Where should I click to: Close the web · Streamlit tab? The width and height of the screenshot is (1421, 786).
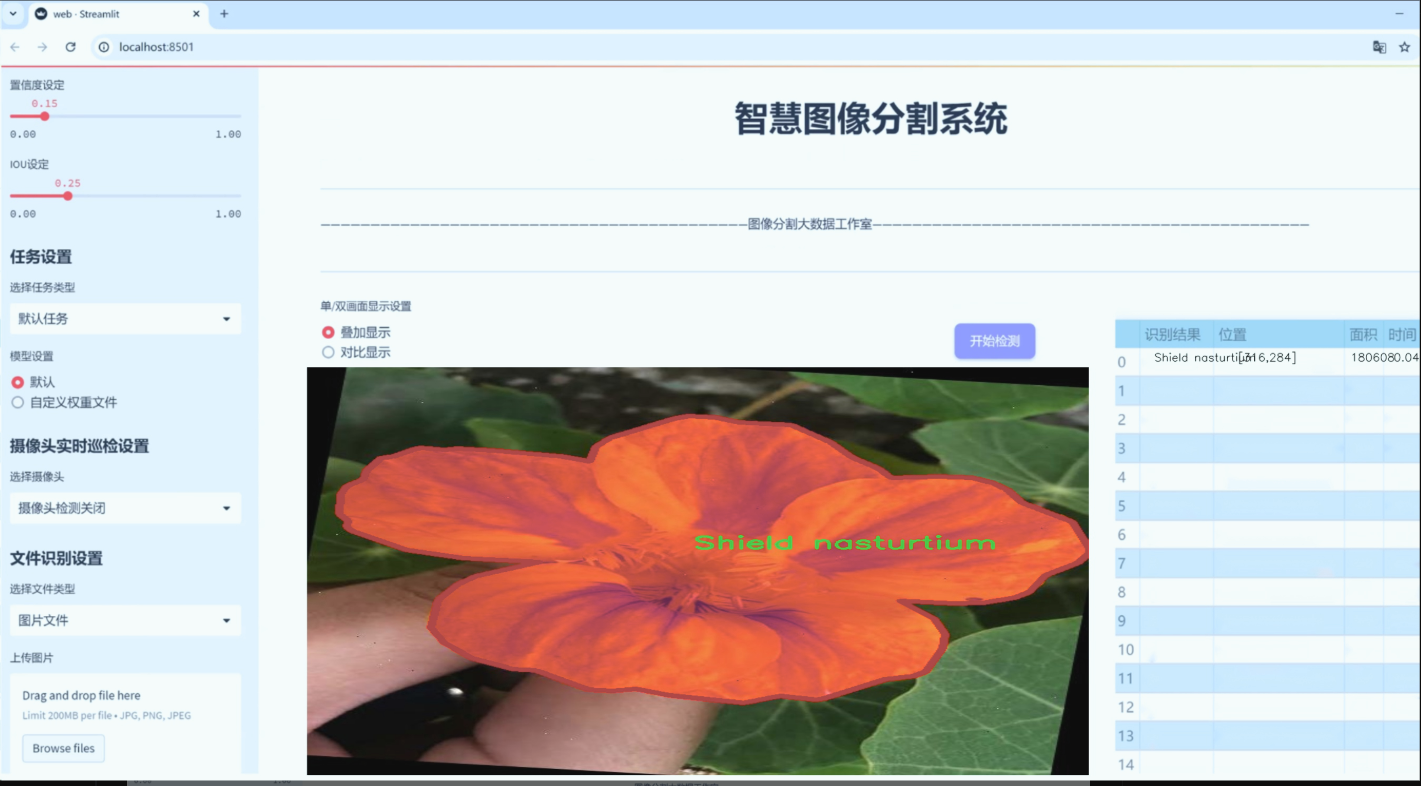coord(194,14)
